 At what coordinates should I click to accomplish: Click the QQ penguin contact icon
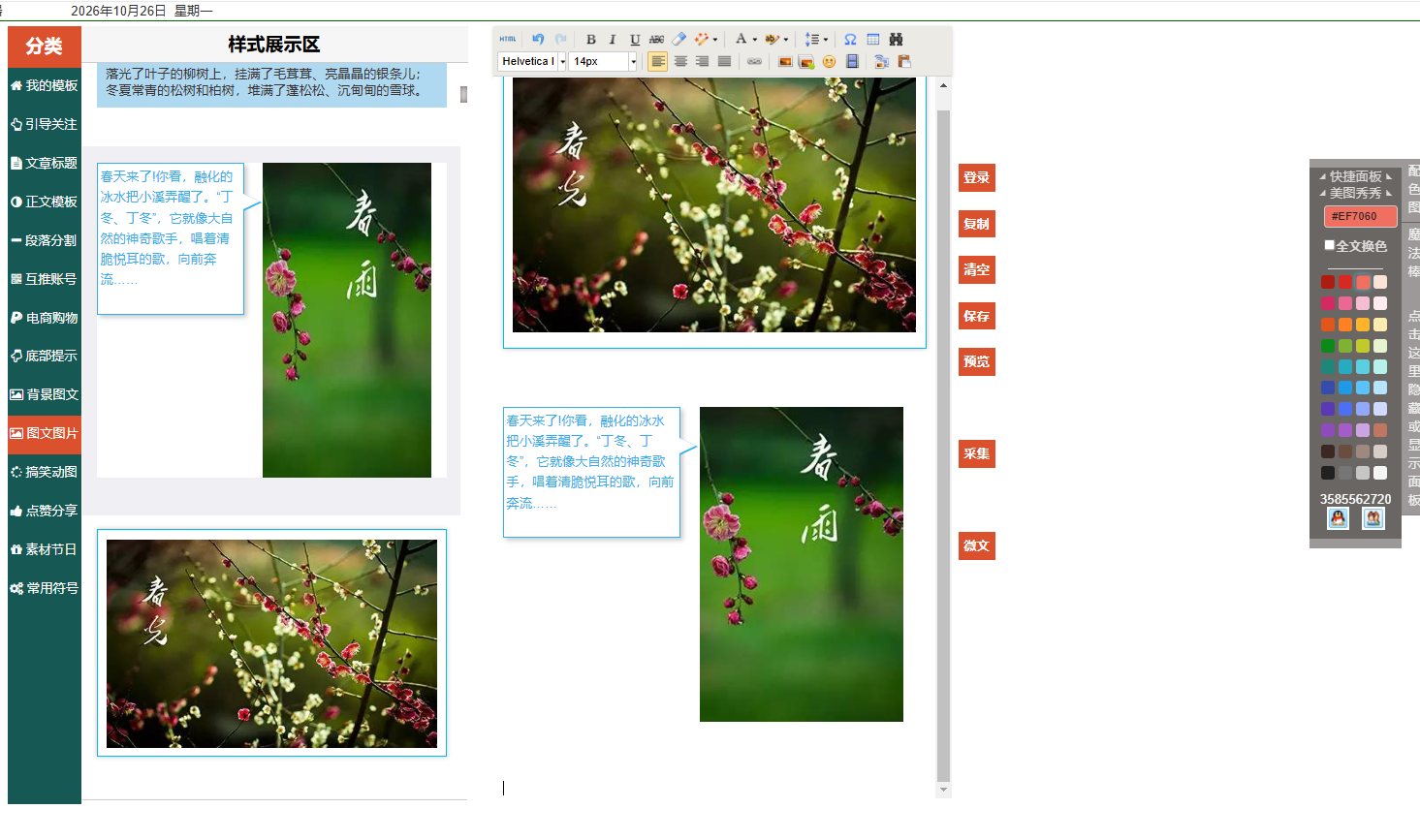1339,518
